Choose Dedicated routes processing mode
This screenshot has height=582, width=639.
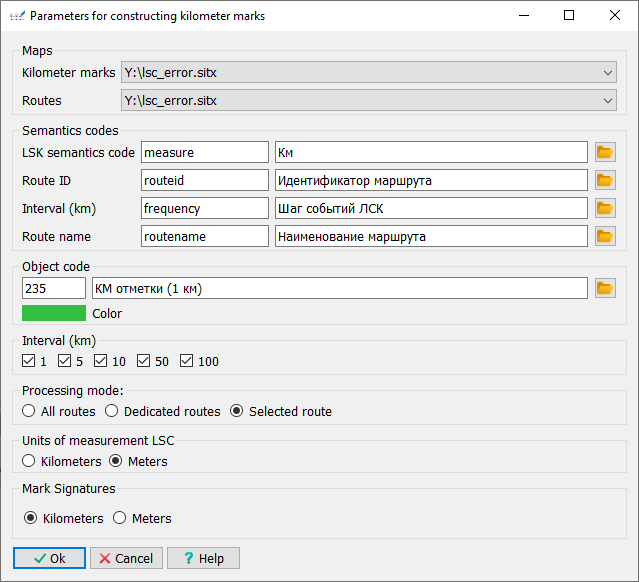click(x=112, y=411)
